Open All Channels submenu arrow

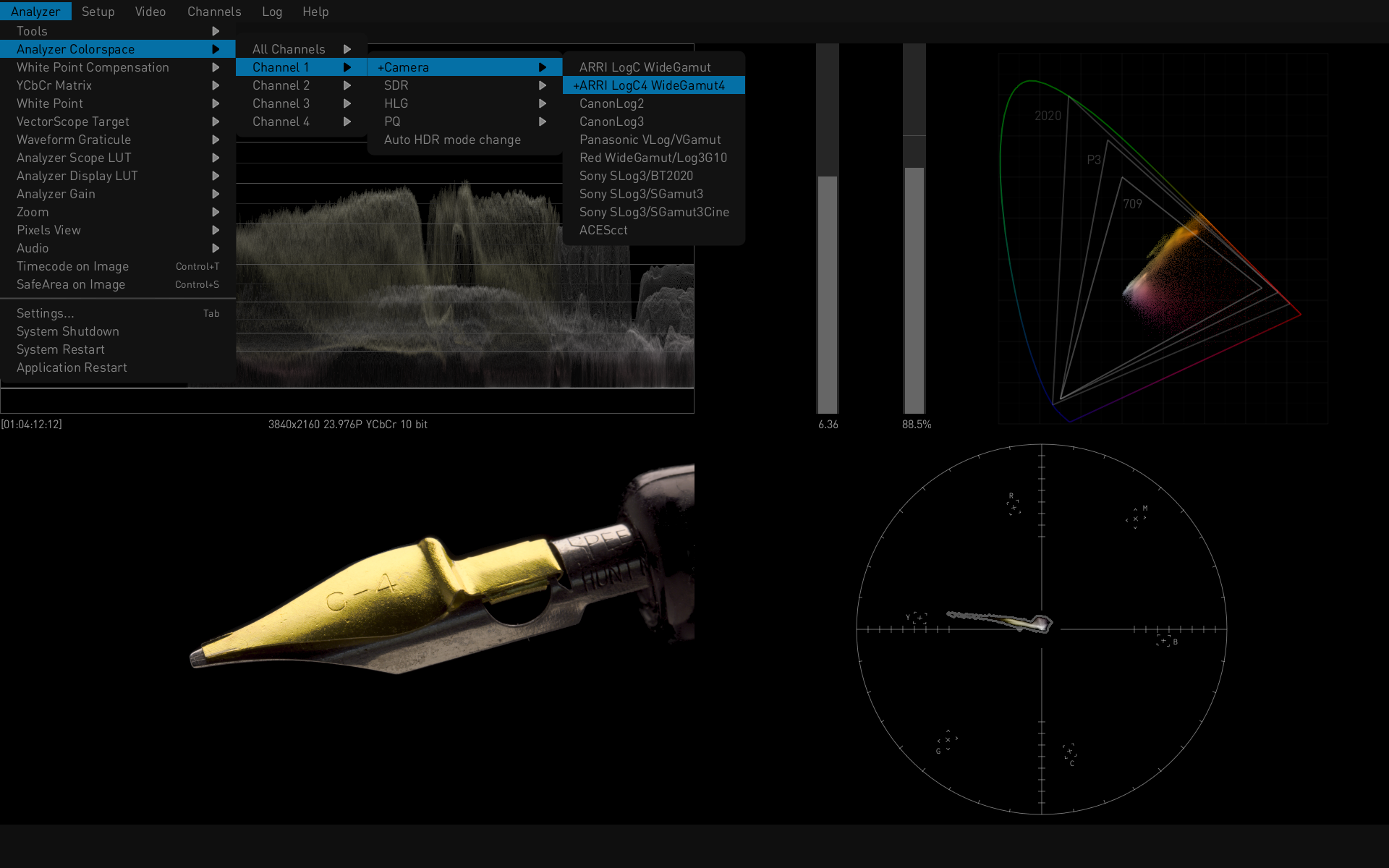pos(347,49)
